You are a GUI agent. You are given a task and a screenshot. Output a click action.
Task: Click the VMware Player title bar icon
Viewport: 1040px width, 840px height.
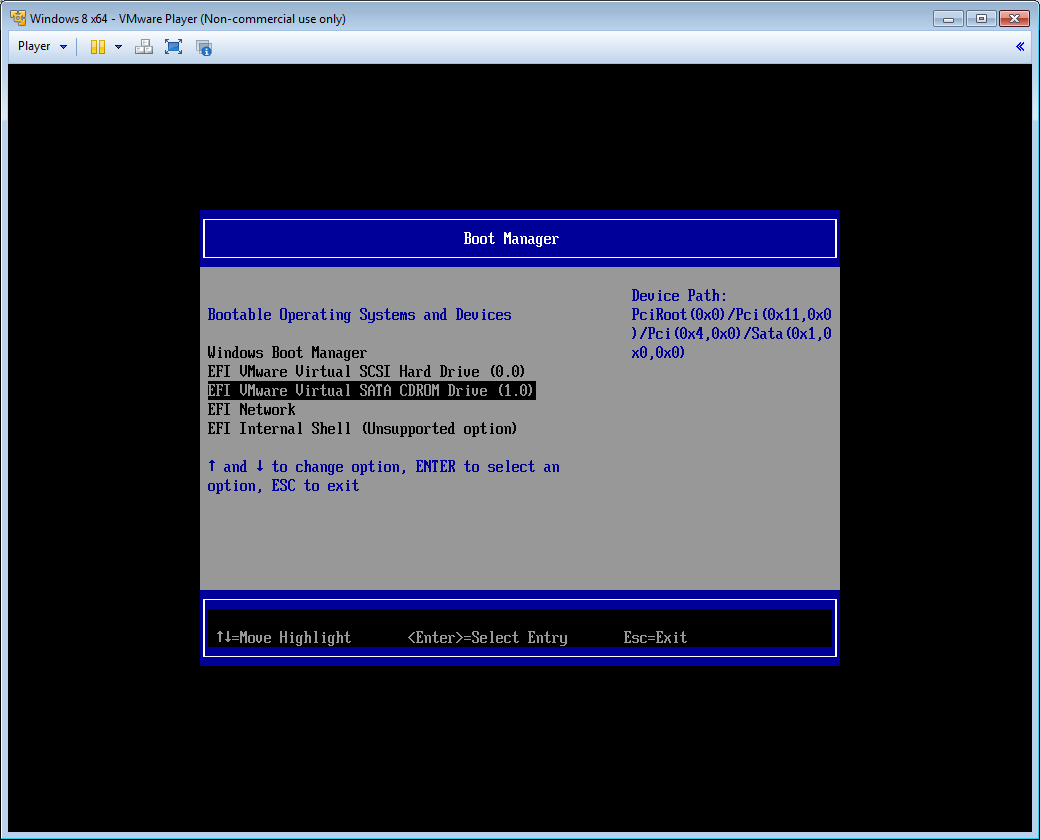tap(18, 18)
